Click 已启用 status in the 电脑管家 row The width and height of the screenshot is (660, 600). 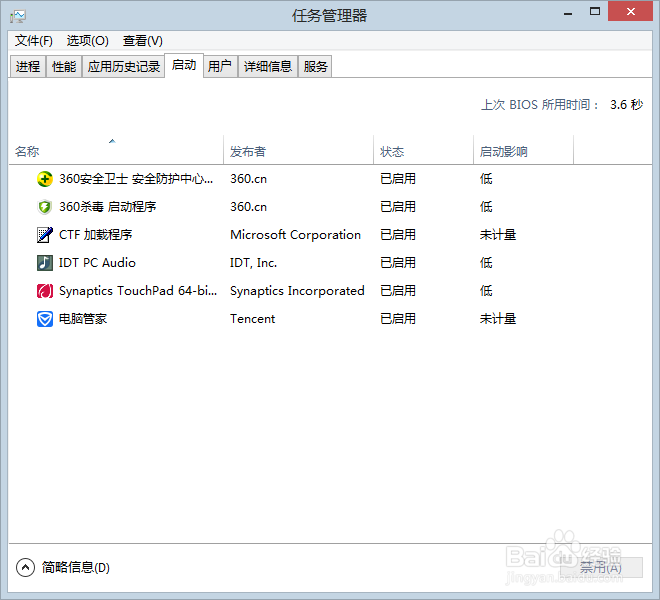(398, 319)
